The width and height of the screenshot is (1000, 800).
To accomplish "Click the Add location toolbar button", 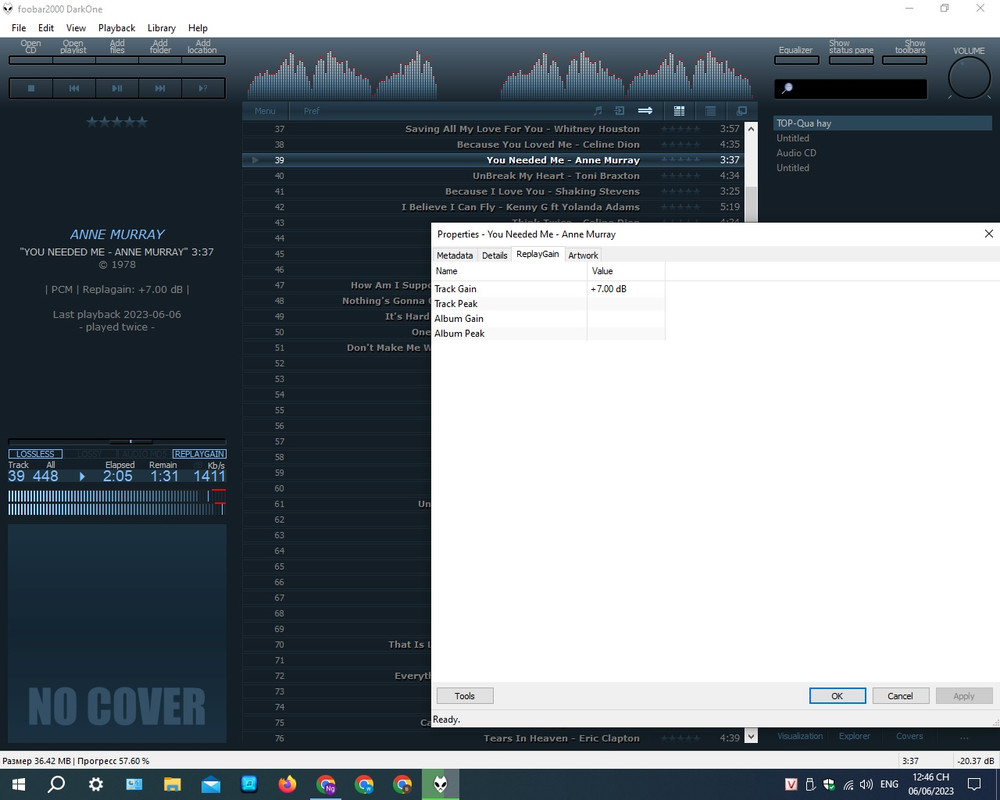I will (203, 51).
